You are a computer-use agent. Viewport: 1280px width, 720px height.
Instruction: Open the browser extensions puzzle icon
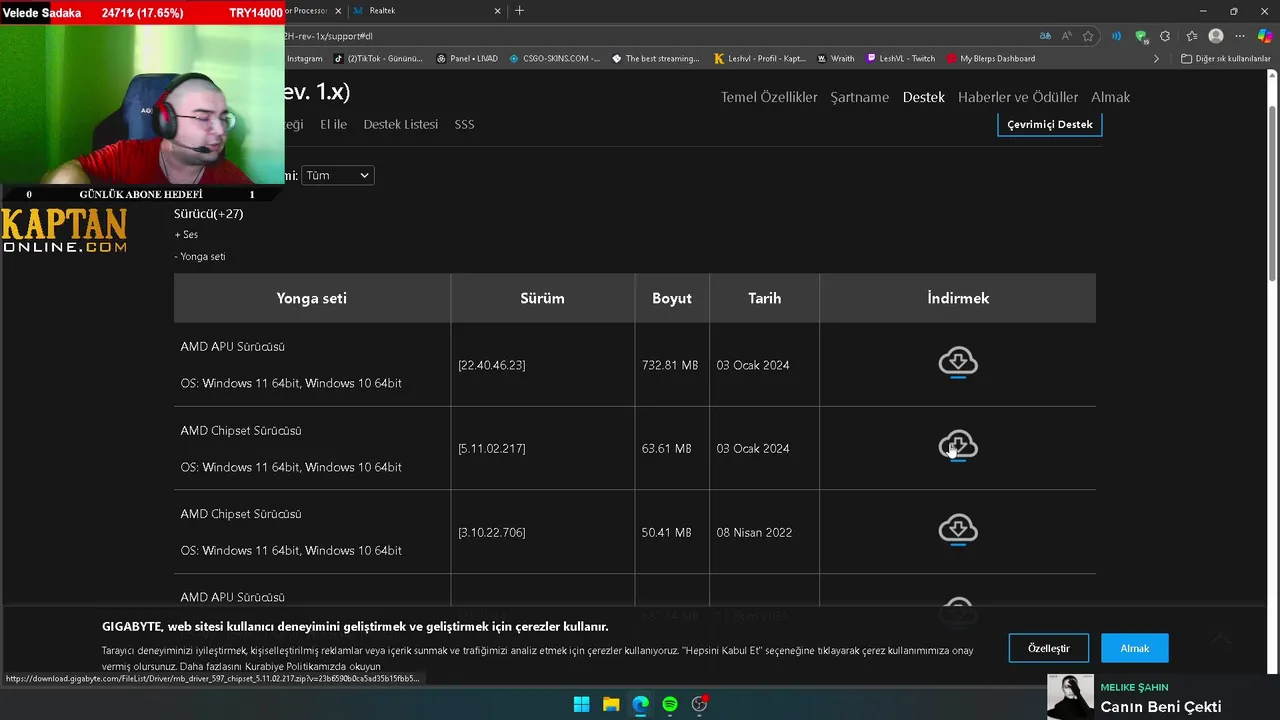click(x=1165, y=36)
